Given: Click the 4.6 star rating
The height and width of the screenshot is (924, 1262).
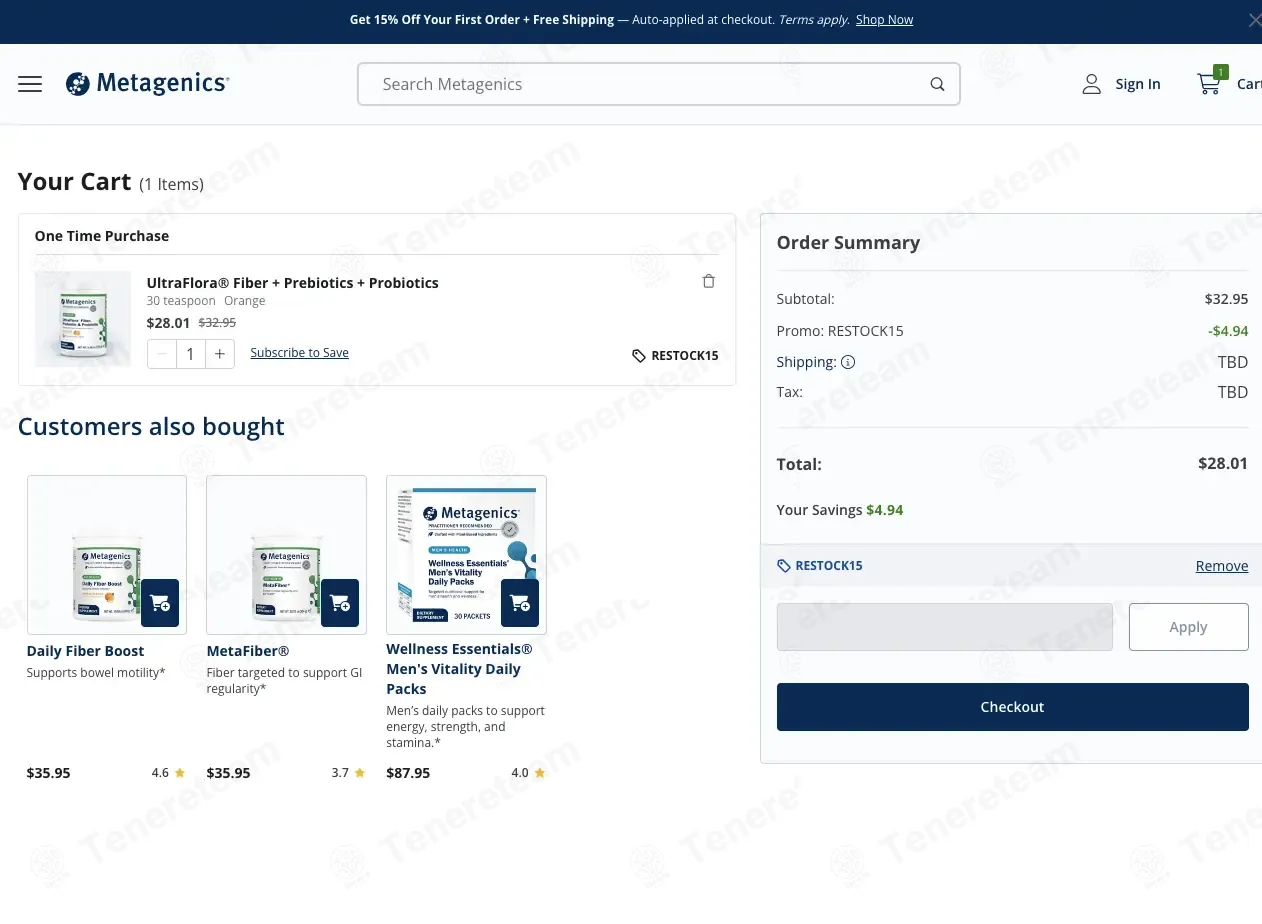Looking at the screenshot, I should [168, 773].
